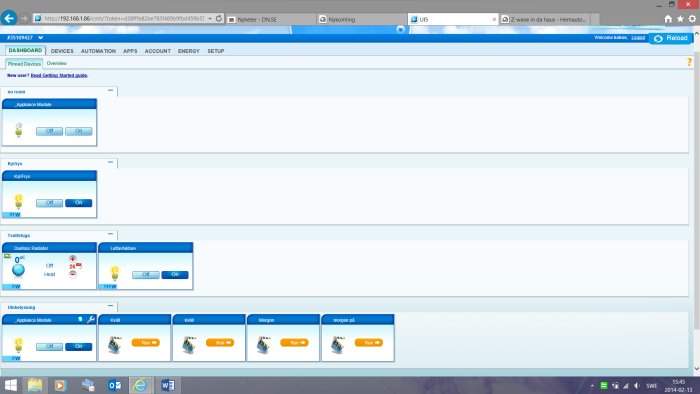Image resolution: width=700 pixels, height=394 pixels.
Task: Collapse the Utebelysning section
Action: [x=110, y=306]
